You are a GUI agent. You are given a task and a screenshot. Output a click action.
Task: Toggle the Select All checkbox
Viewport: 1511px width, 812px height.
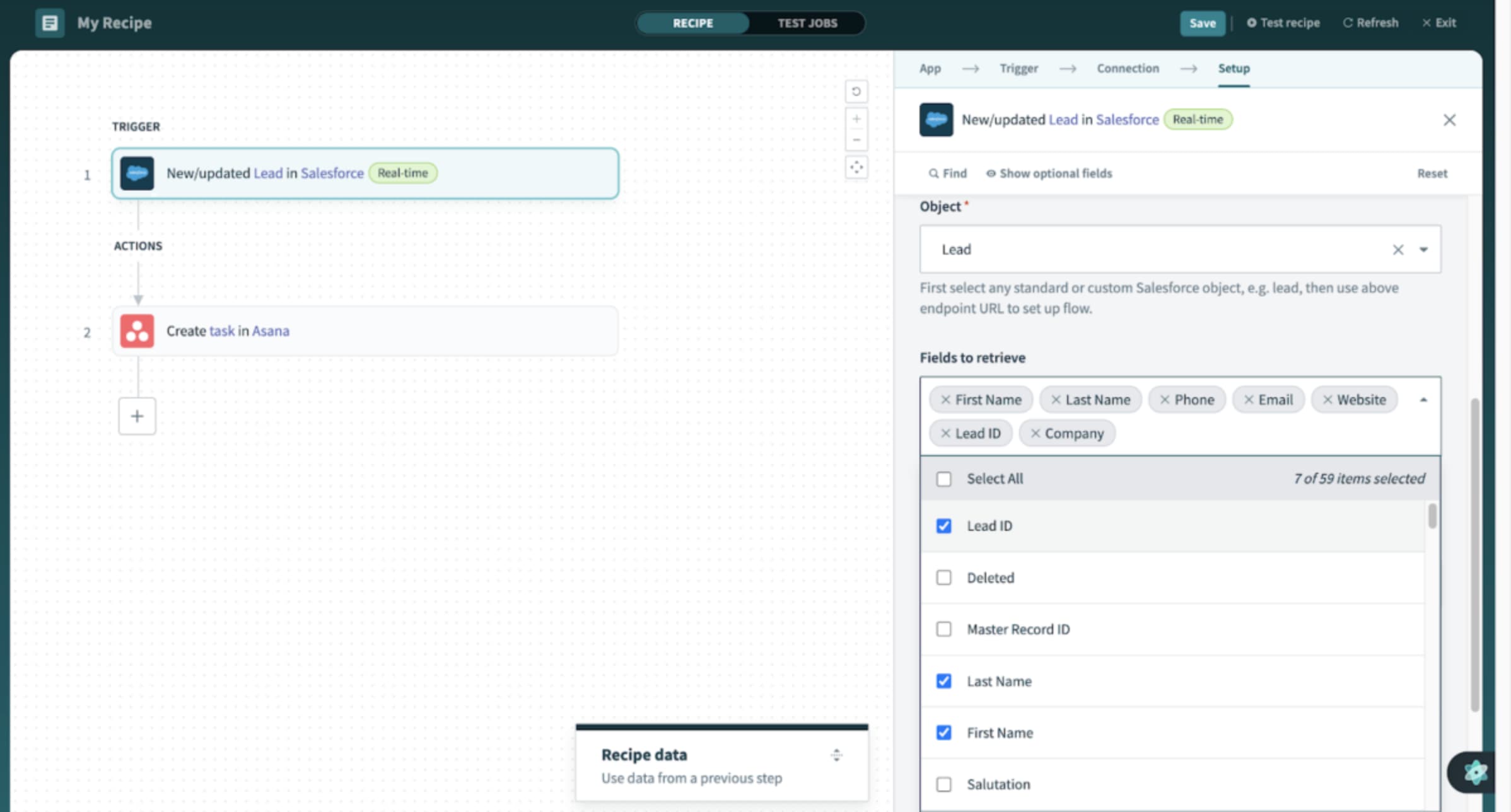(x=943, y=479)
